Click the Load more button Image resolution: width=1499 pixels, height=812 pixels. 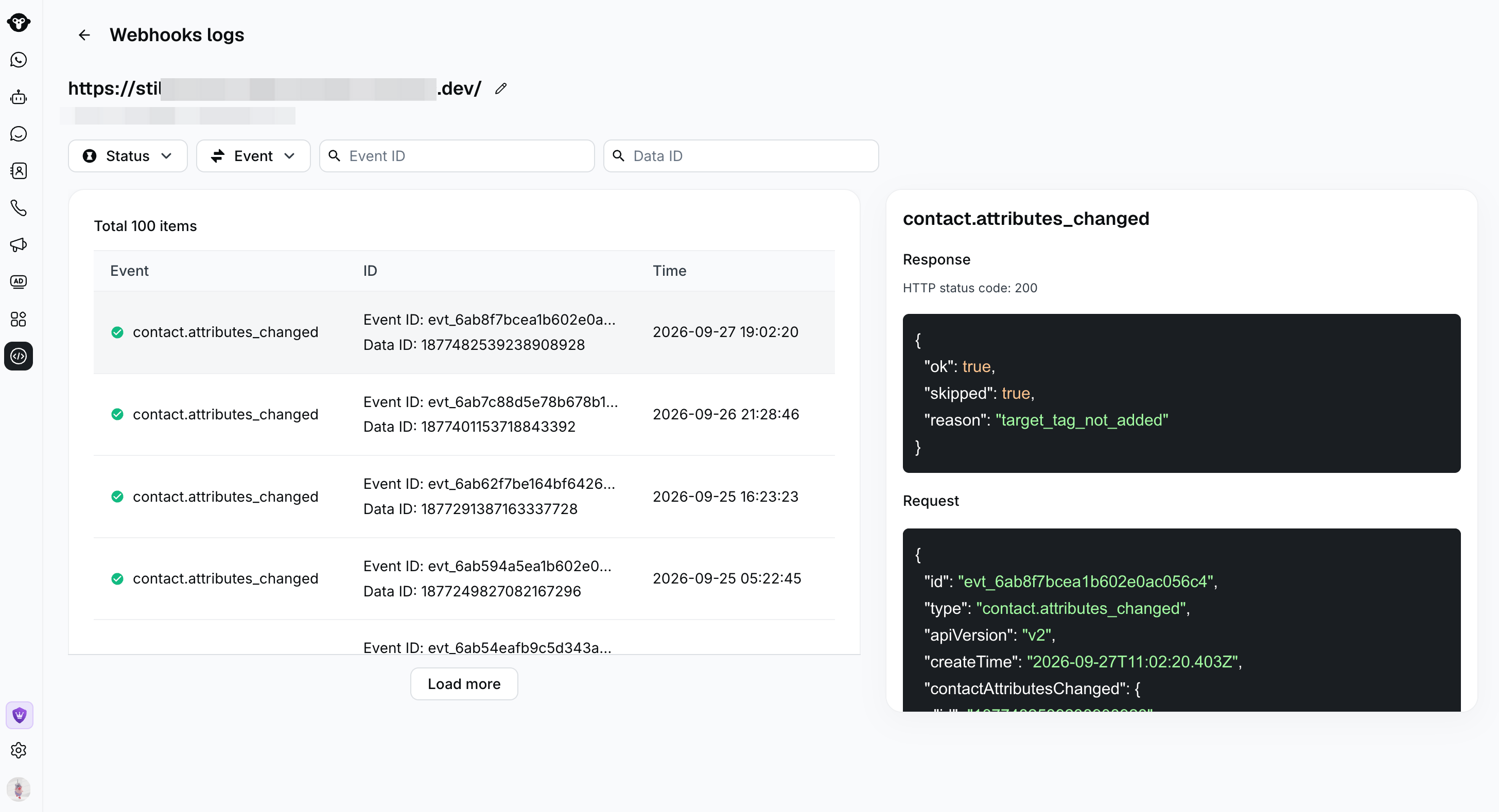click(464, 684)
